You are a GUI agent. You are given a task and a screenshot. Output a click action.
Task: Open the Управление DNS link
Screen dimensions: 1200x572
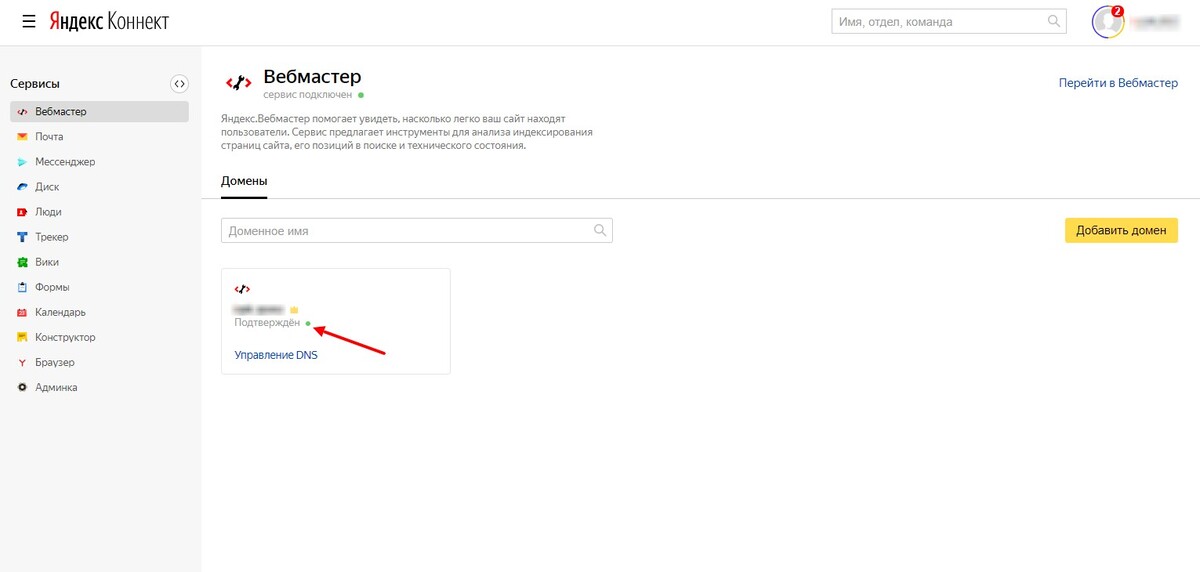point(276,354)
